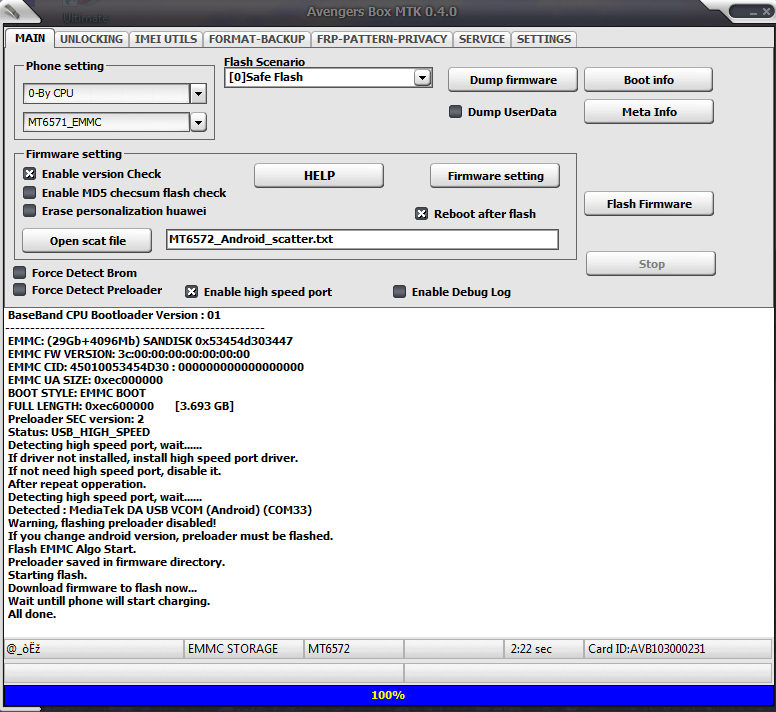Click the app icon in title bar
Viewport: 776px width, 712px height.
pos(12,11)
